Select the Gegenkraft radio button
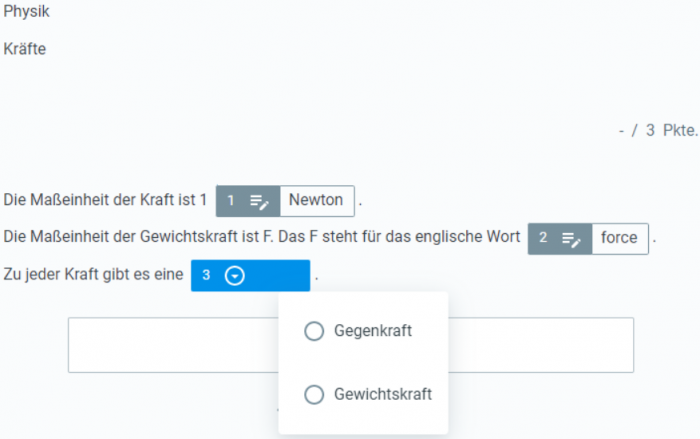 point(314,331)
